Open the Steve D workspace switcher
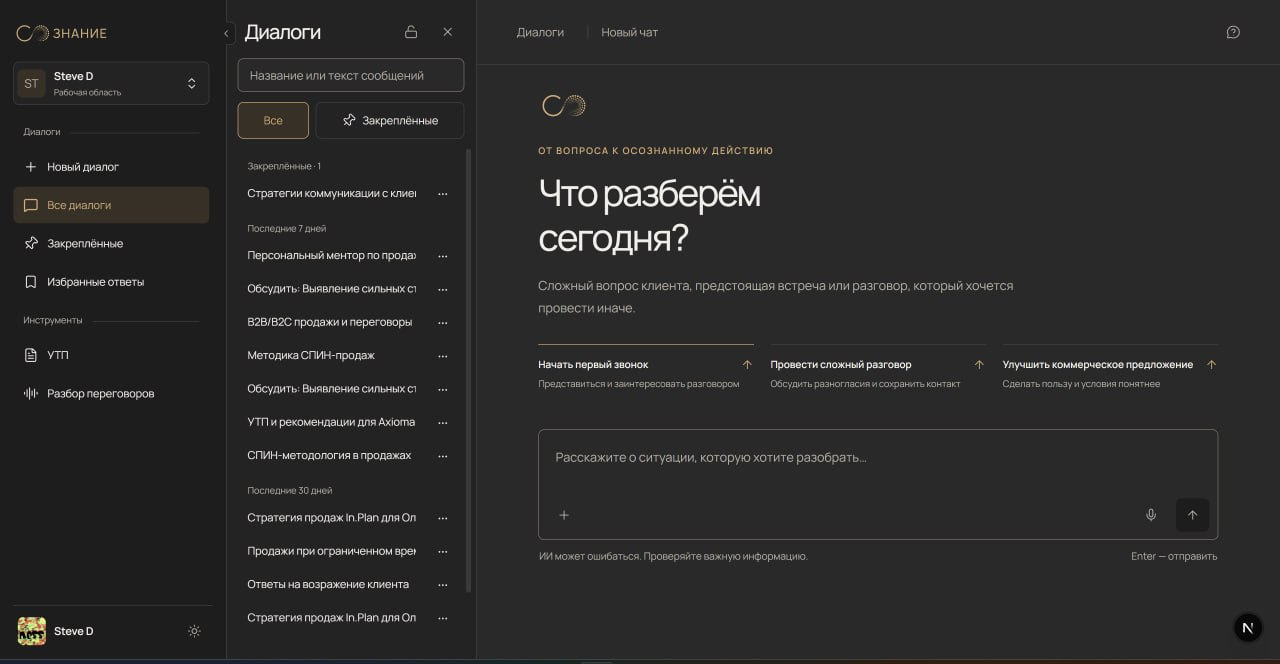 point(111,83)
